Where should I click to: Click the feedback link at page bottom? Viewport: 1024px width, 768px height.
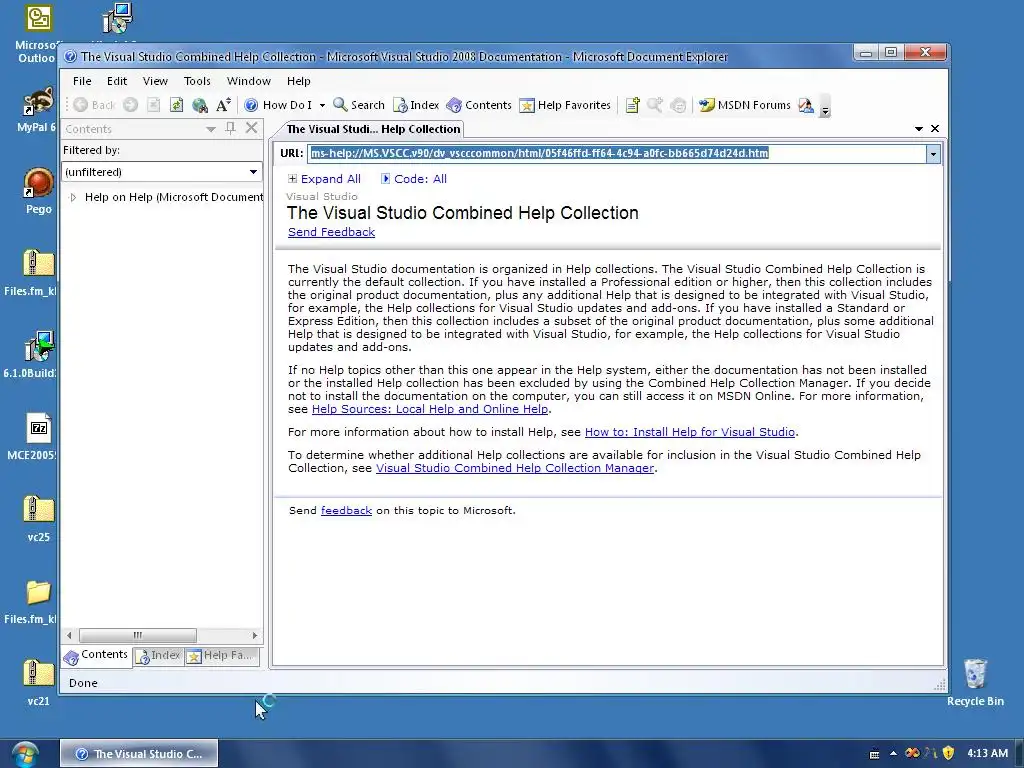pos(346,510)
